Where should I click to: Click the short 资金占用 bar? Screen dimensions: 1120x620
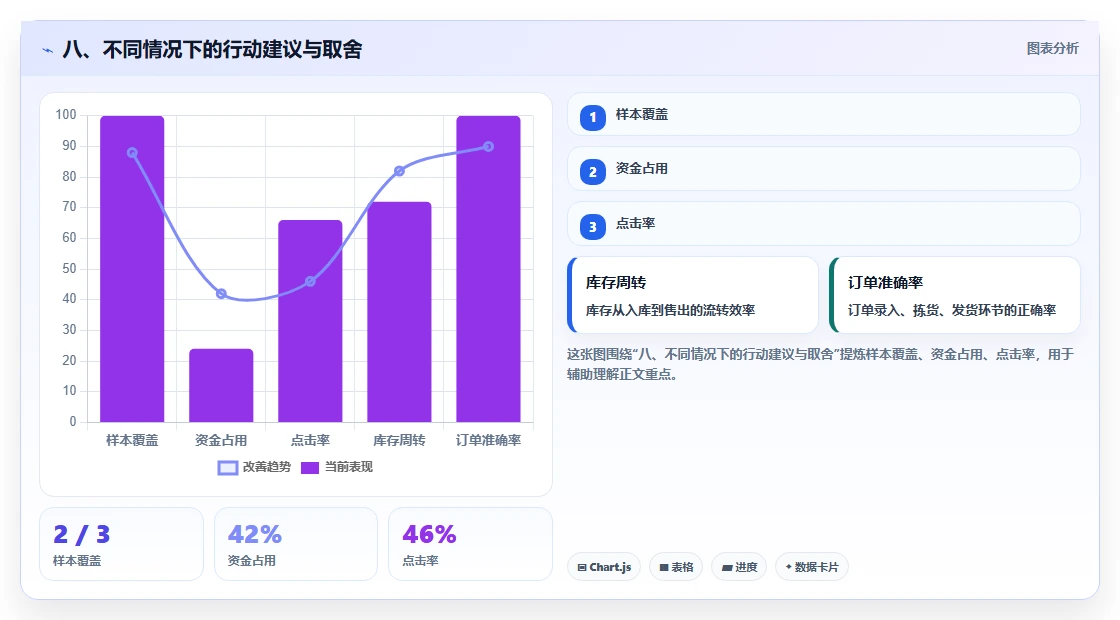point(221,385)
